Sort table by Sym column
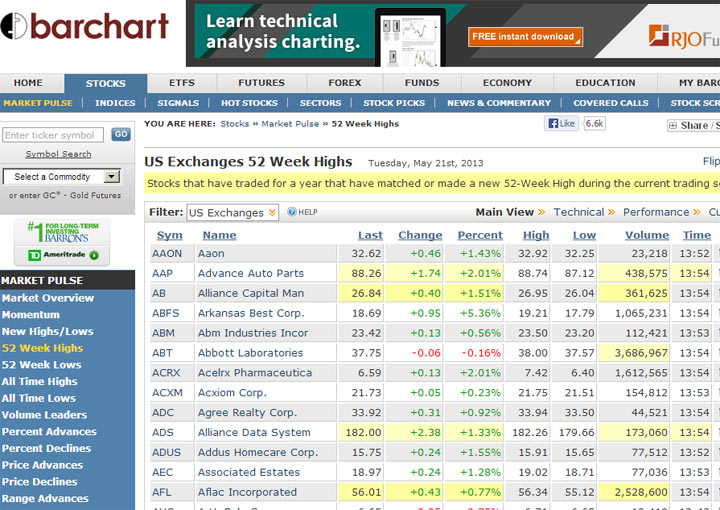 point(169,235)
